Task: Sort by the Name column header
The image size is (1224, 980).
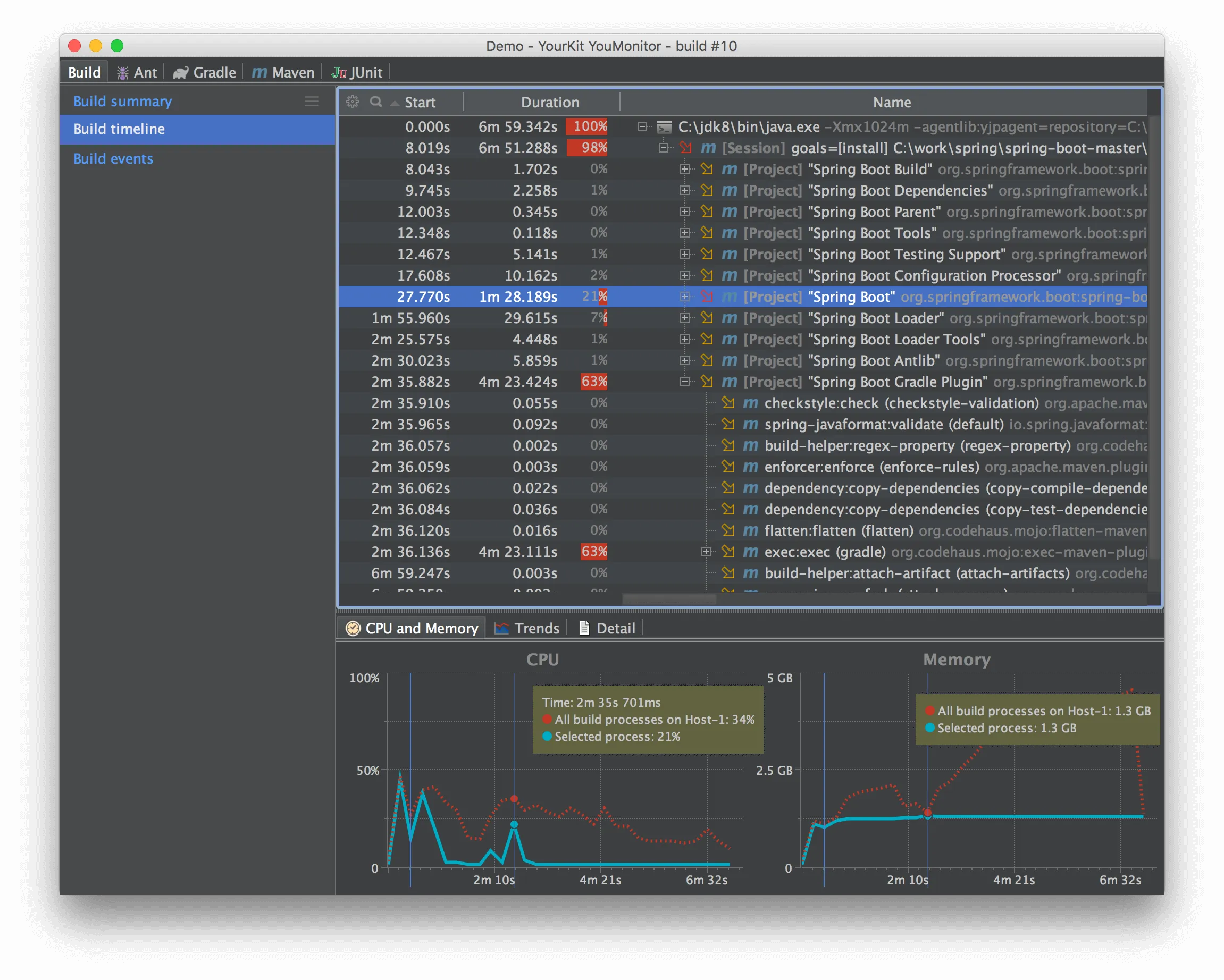Action: [x=891, y=102]
